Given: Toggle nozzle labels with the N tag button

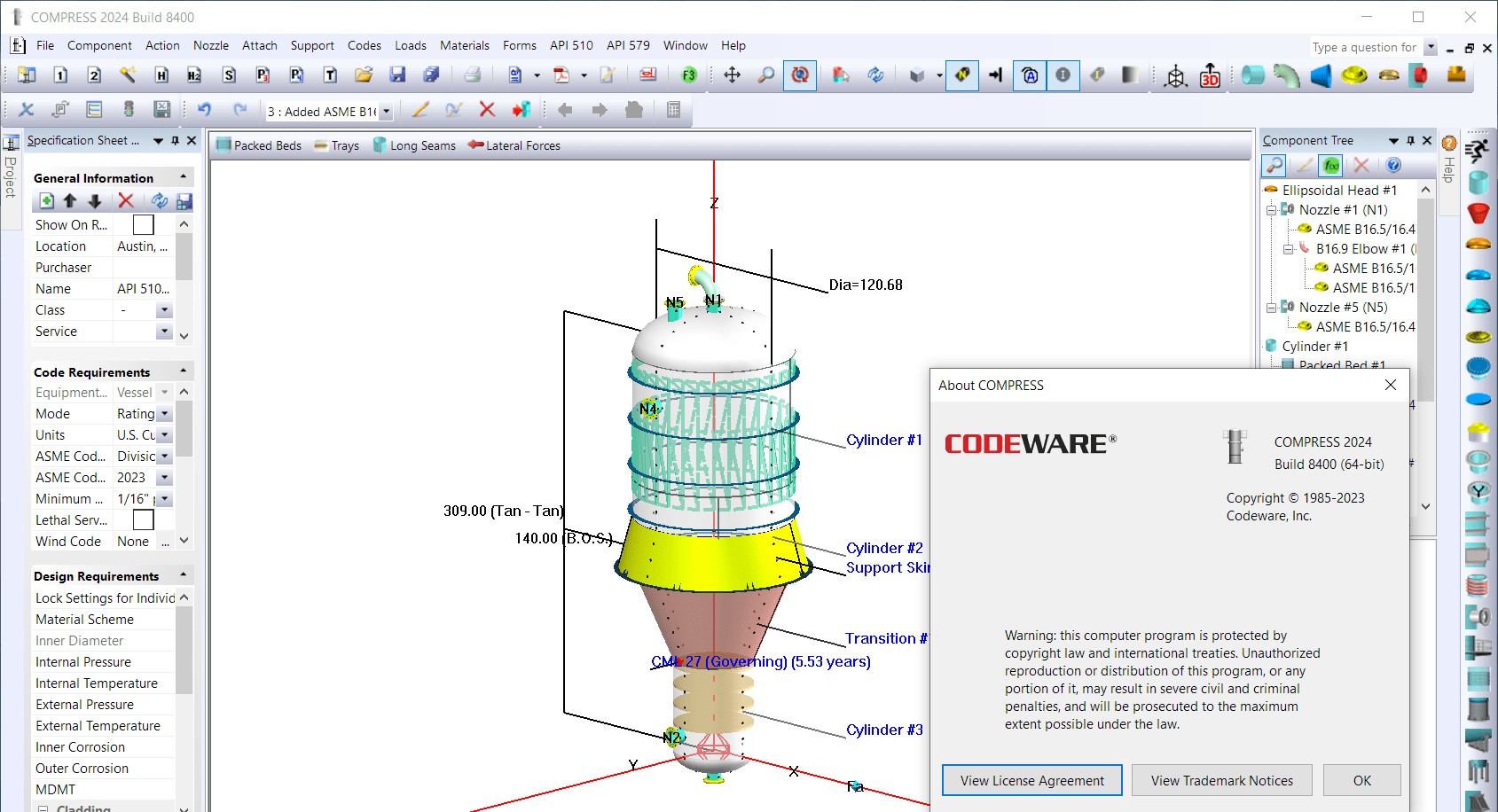Looking at the screenshot, I should [x=962, y=75].
